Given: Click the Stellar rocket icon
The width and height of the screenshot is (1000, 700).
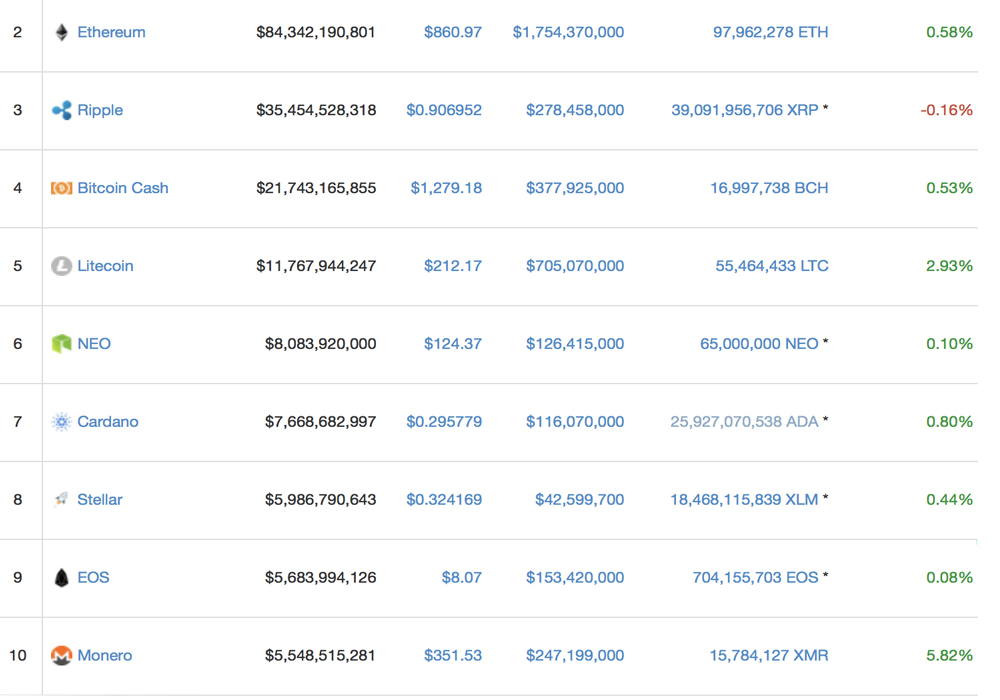Looking at the screenshot, I should [x=61, y=499].
